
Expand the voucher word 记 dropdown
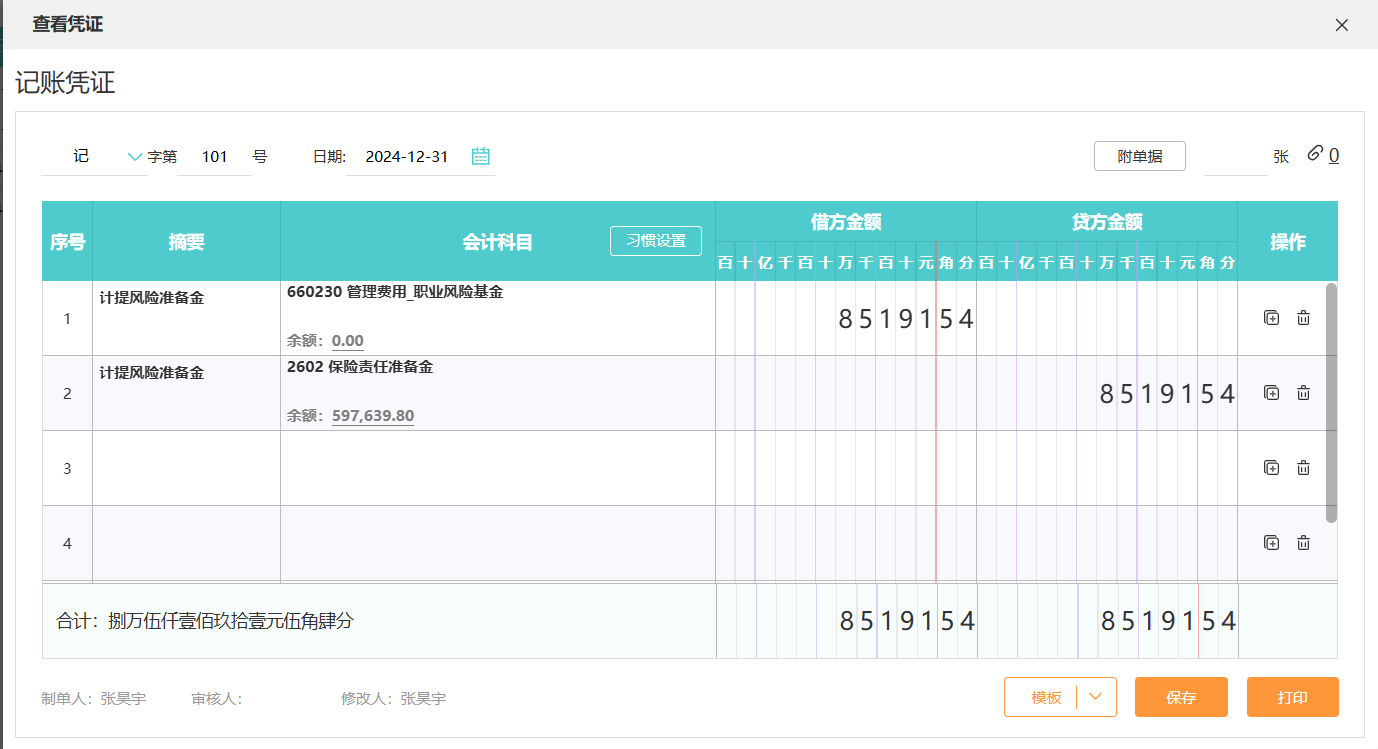pos(135,157)
